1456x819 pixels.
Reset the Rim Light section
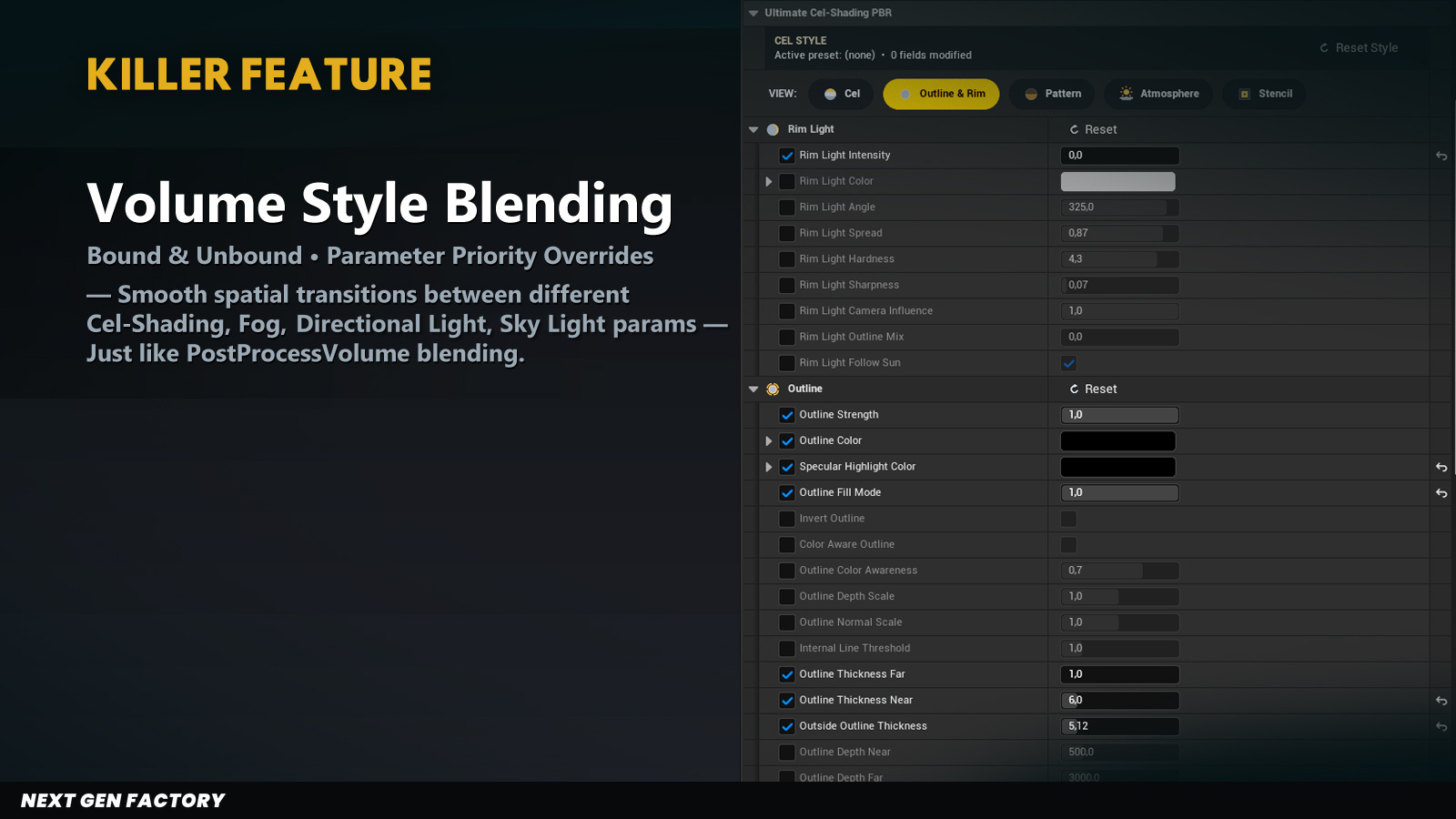coord(1093,129)
